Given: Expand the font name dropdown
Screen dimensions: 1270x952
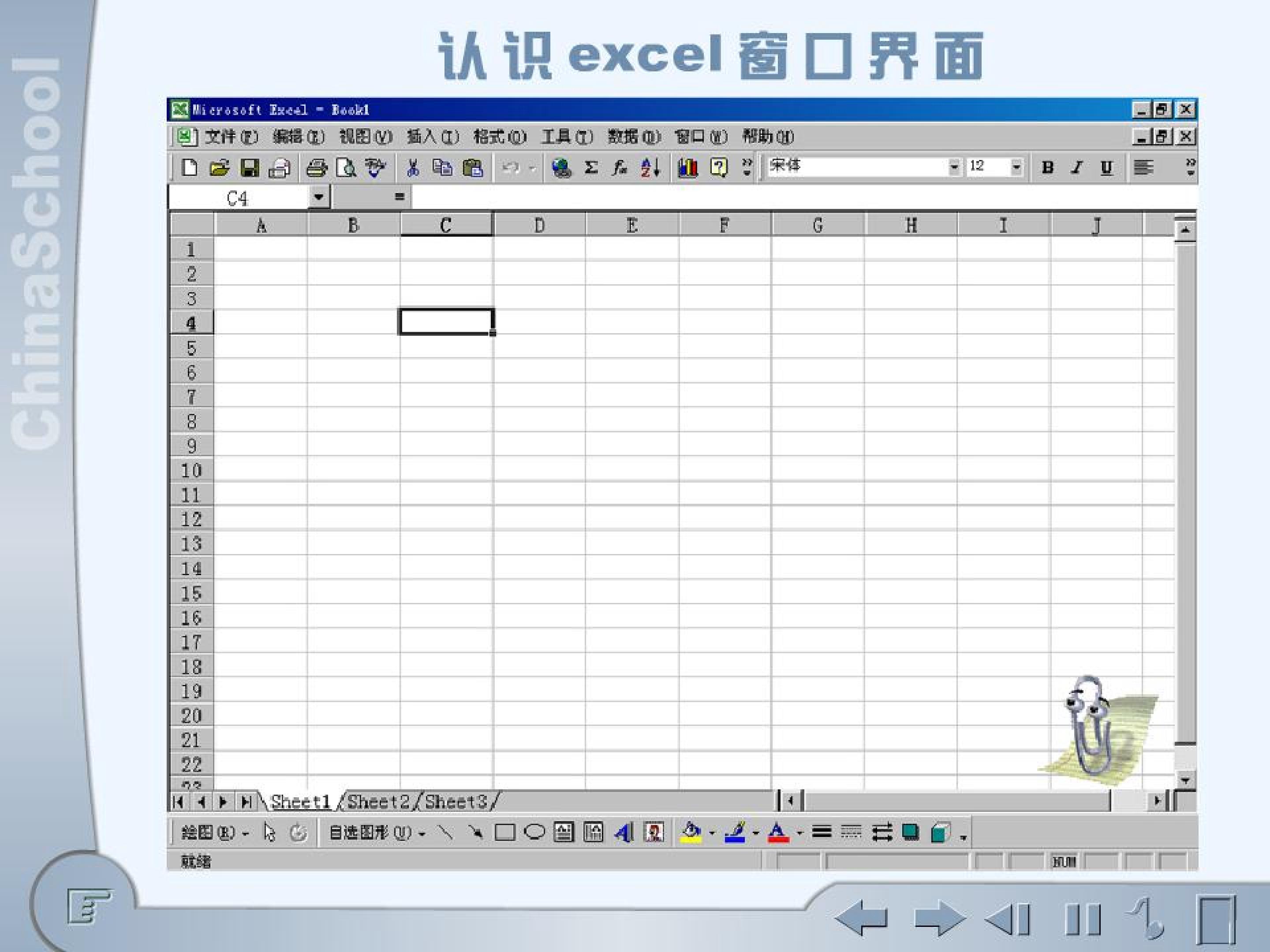Looking at the screenshot, I should click(x=954, y=167).
